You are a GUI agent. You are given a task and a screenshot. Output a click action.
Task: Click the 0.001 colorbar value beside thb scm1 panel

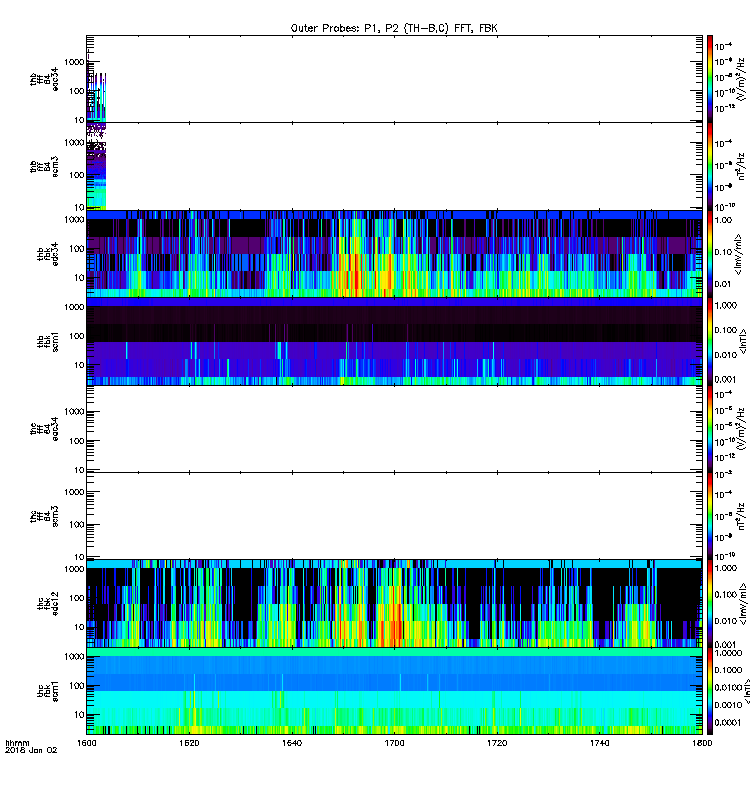coord(726,379)
